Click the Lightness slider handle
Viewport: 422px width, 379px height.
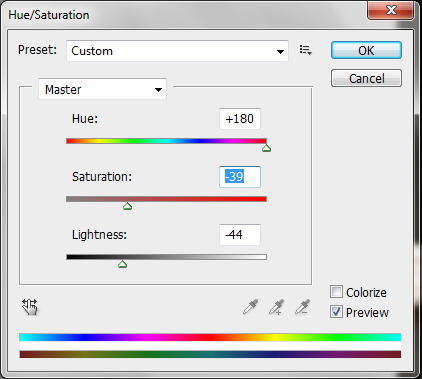(x=122, y=264)
